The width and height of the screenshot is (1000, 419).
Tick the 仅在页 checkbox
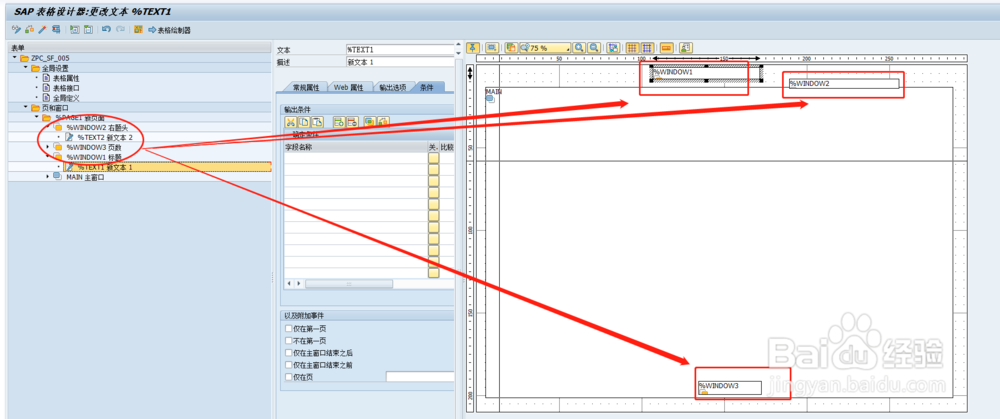tap(289, 377)
